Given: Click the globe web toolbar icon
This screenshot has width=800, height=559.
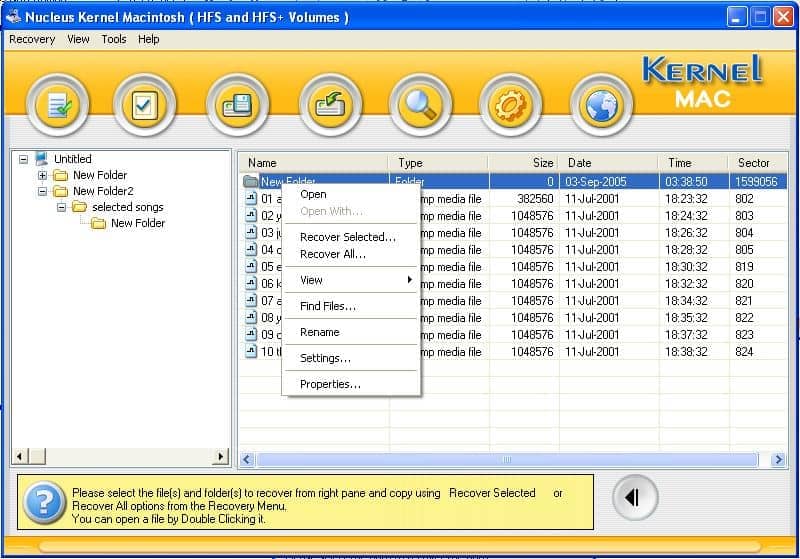Looking at the screenshot, I should tap(601, 106).
